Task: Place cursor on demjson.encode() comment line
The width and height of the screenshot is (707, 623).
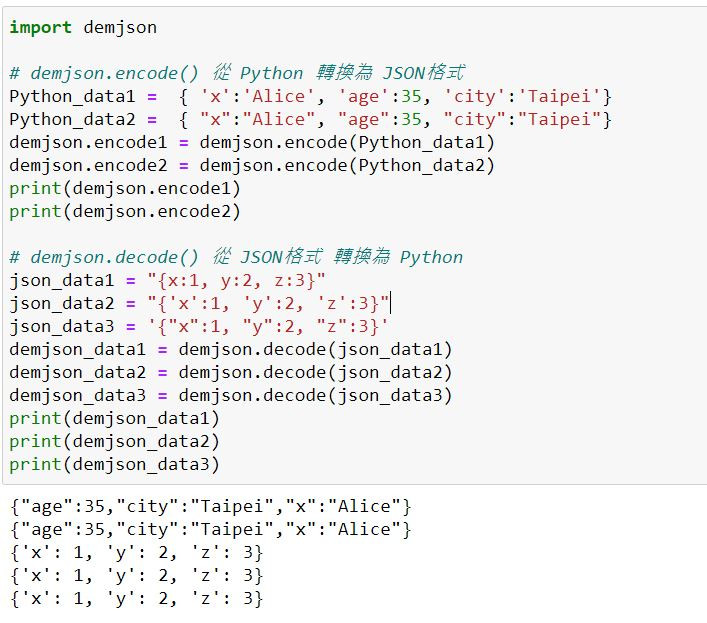Action: point(237,73)
